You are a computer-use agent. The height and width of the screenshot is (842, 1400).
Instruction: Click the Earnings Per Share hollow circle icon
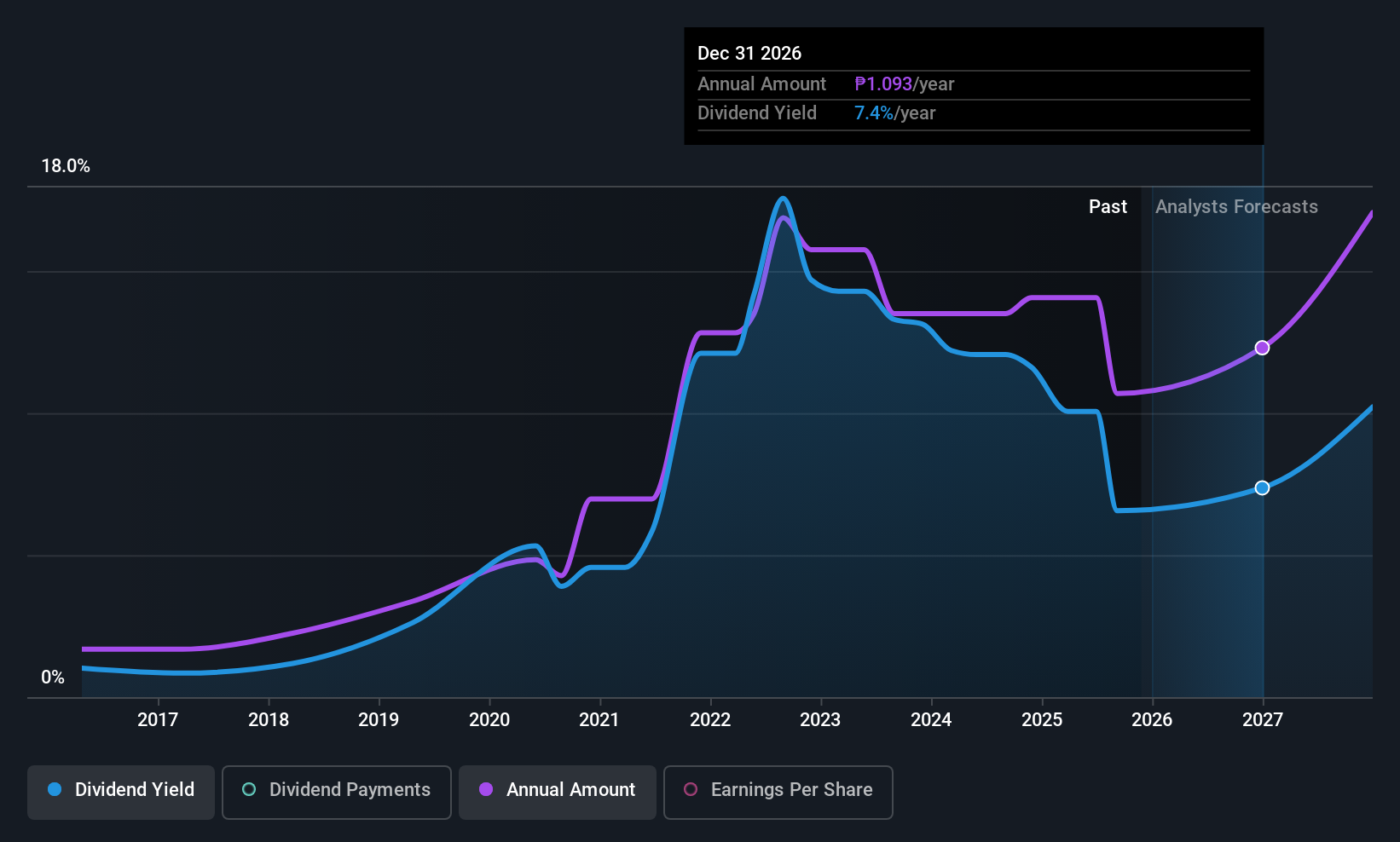pos(691,790)
